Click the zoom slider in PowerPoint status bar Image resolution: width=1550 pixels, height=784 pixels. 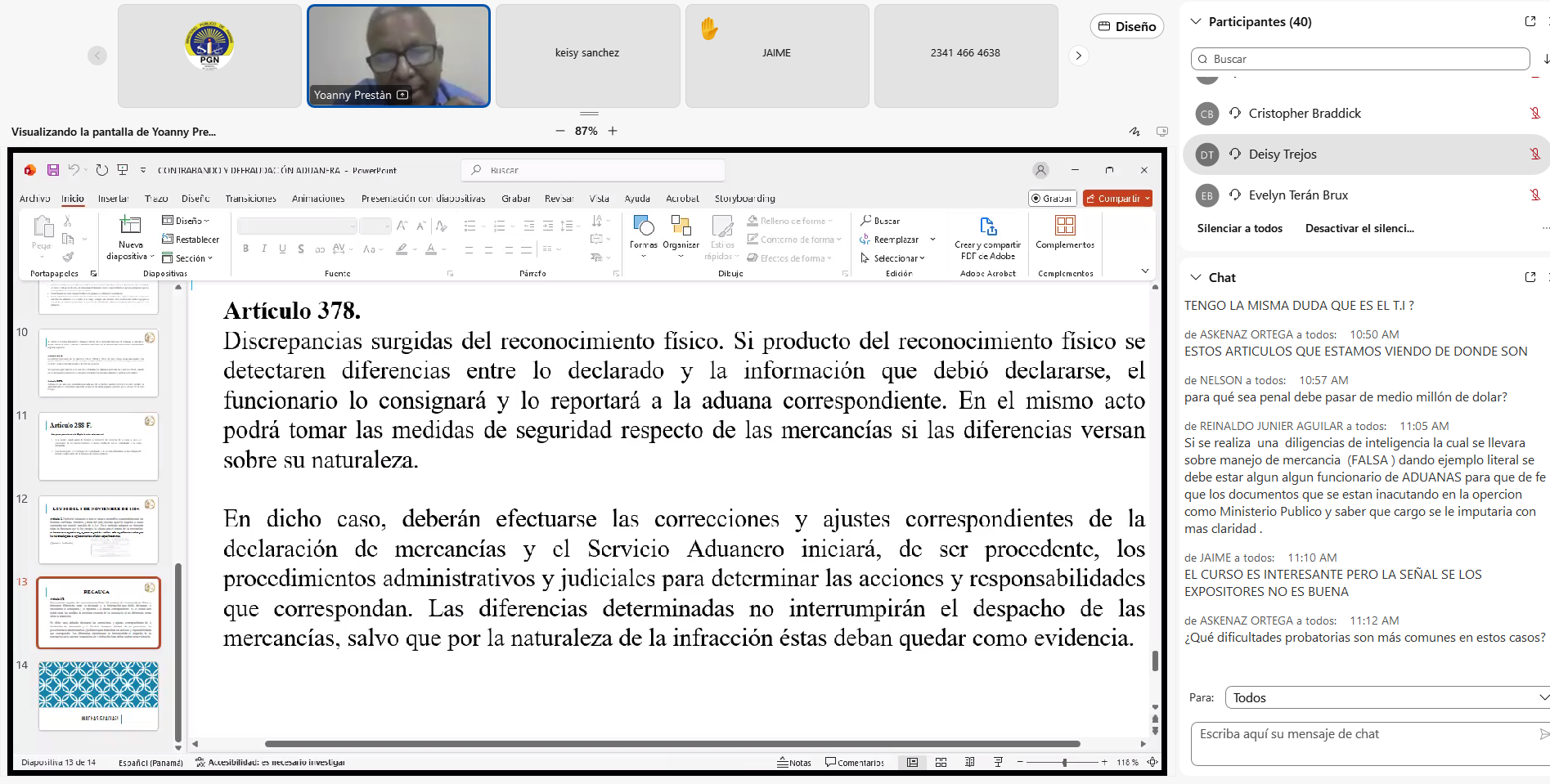coord(1064,762)
